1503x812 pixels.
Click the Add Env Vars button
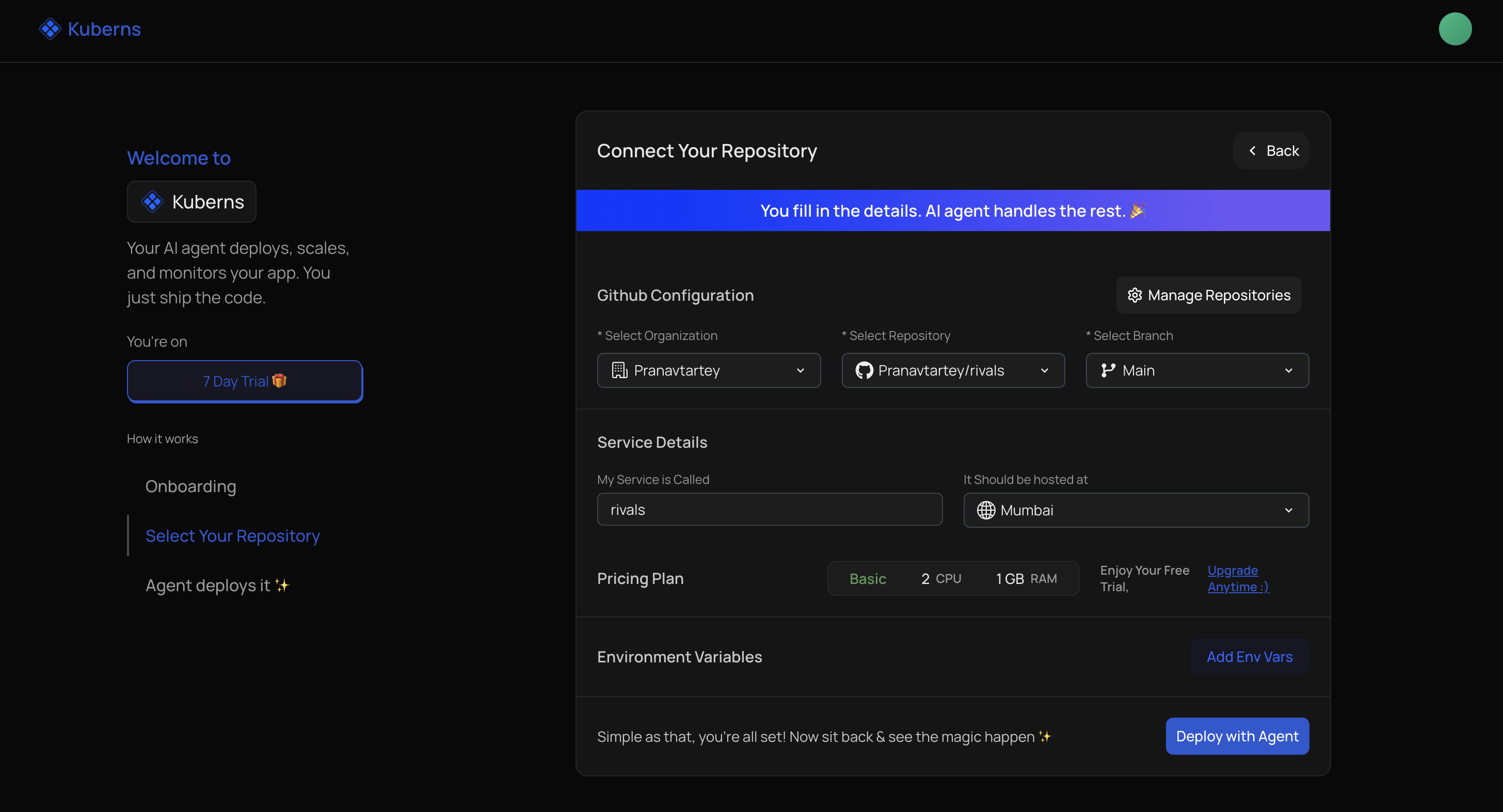point(1249,657)
